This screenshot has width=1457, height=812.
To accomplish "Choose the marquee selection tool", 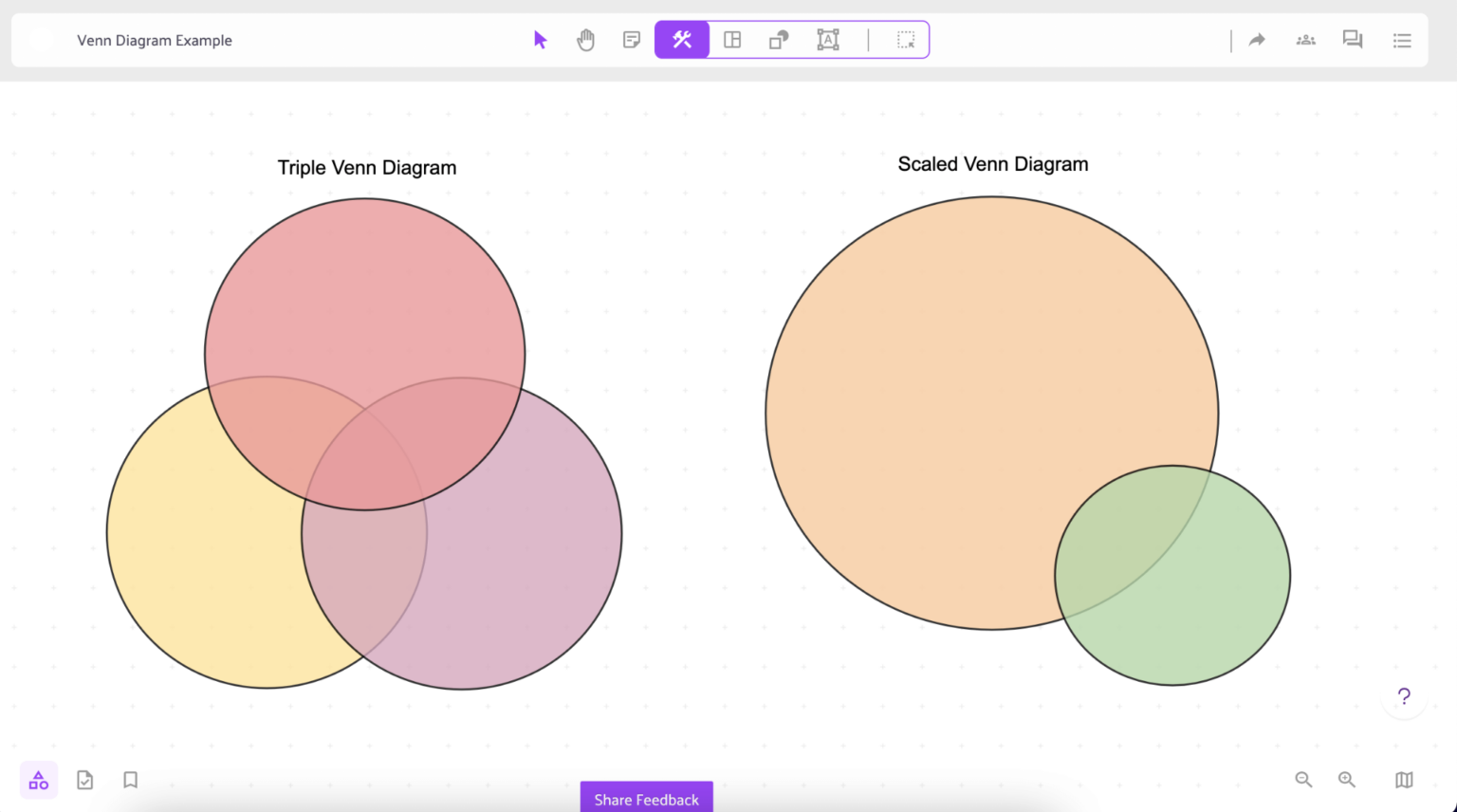I will coord(905,39).
